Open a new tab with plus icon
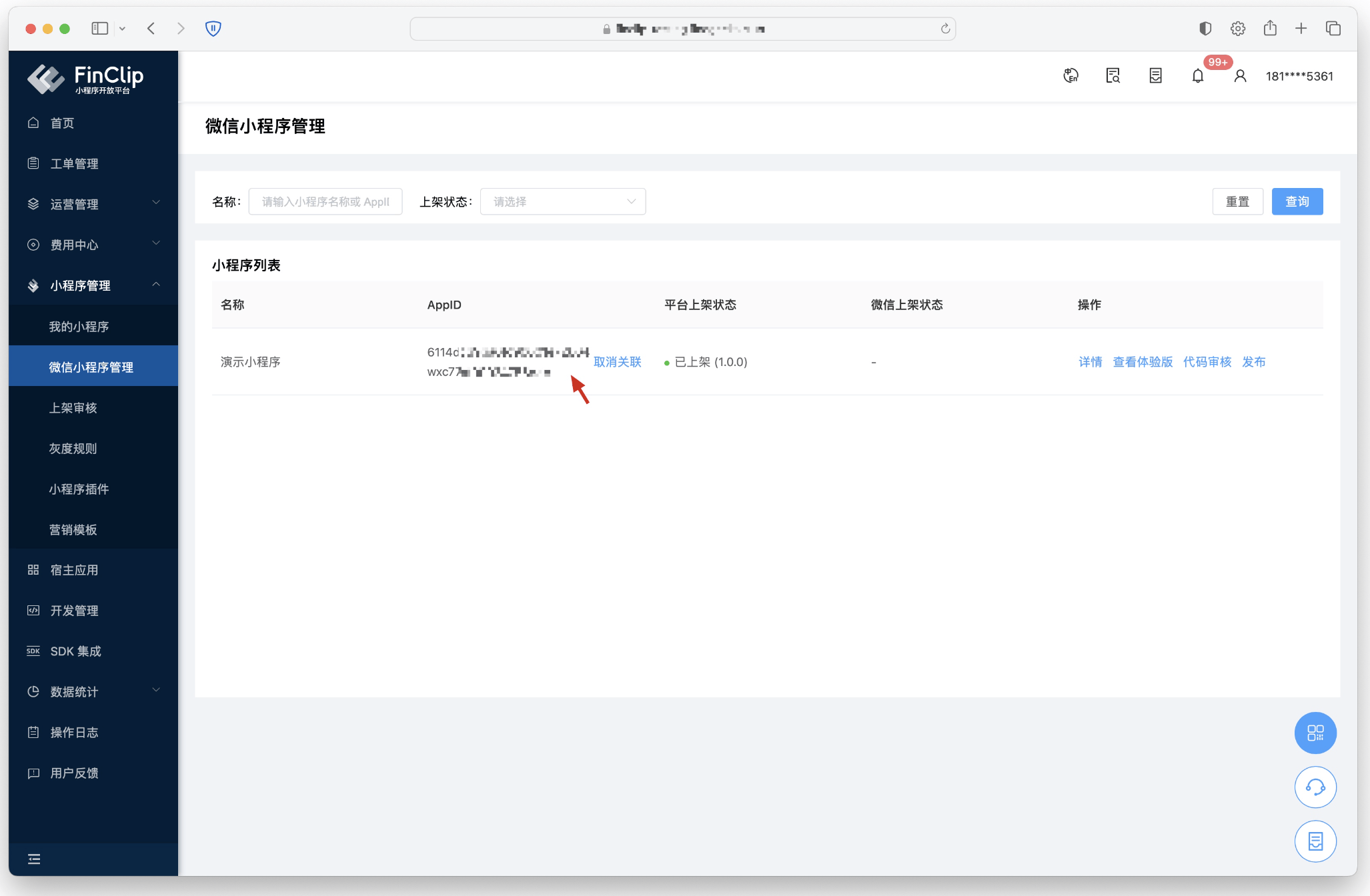1370x896 pixels. [x=1301, y=28]
